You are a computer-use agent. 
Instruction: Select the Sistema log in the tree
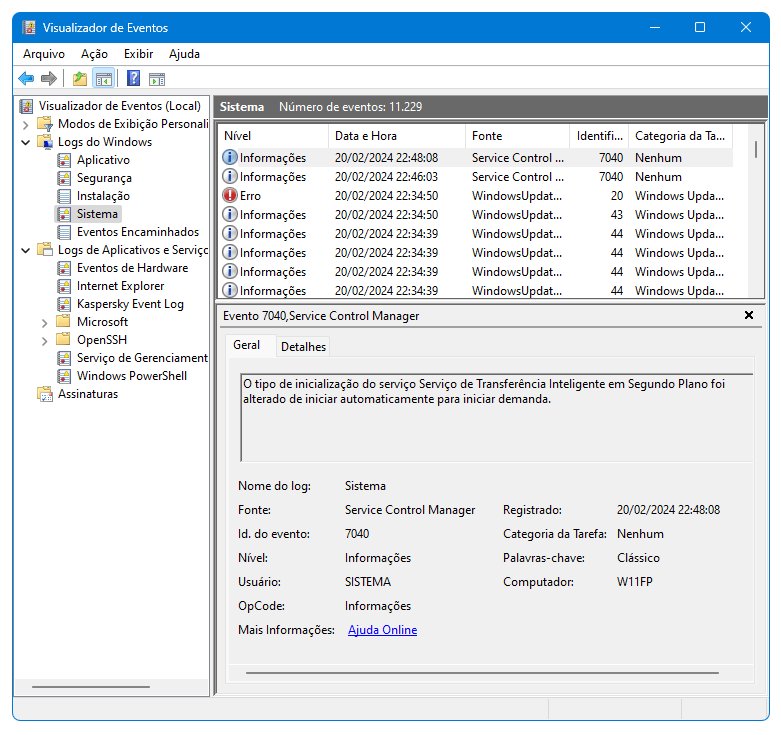point(97,214)
